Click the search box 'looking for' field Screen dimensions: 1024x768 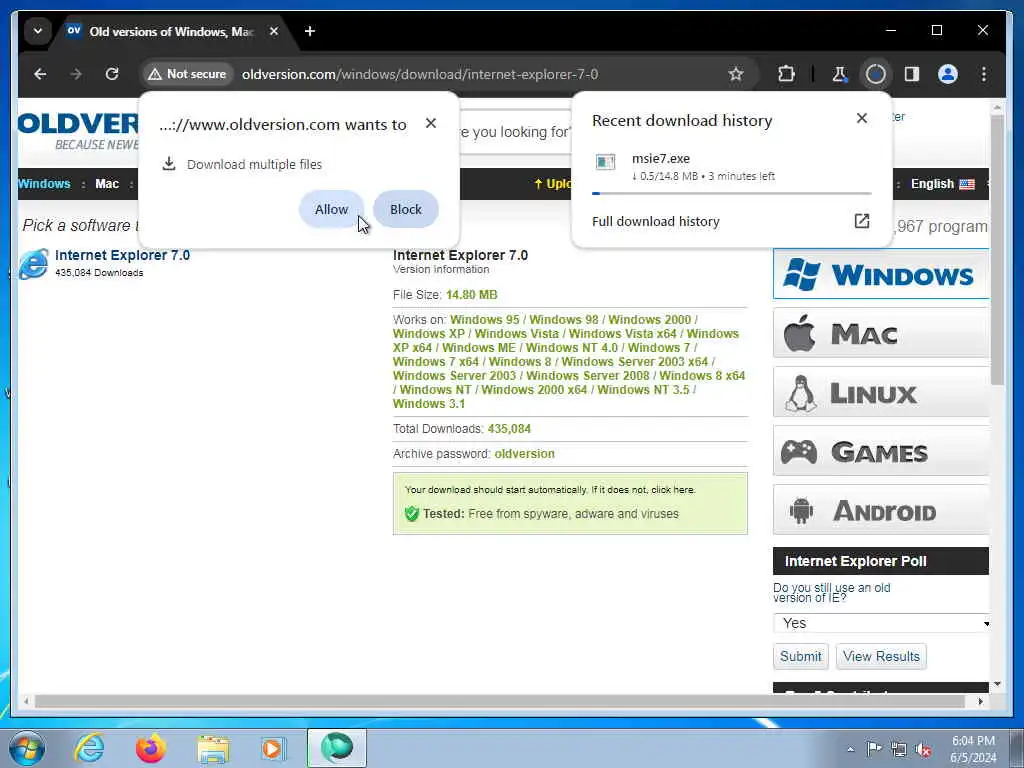pos(516,132)
